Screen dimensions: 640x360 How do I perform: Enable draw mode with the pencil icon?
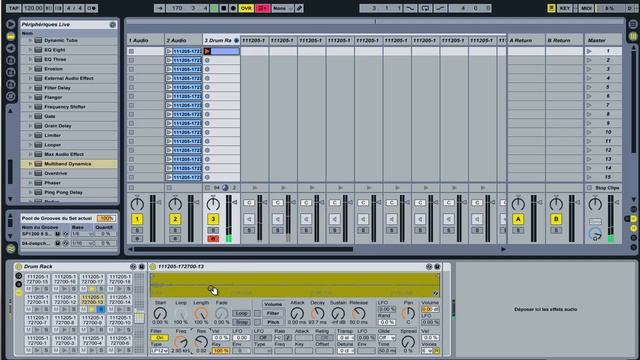299,8
